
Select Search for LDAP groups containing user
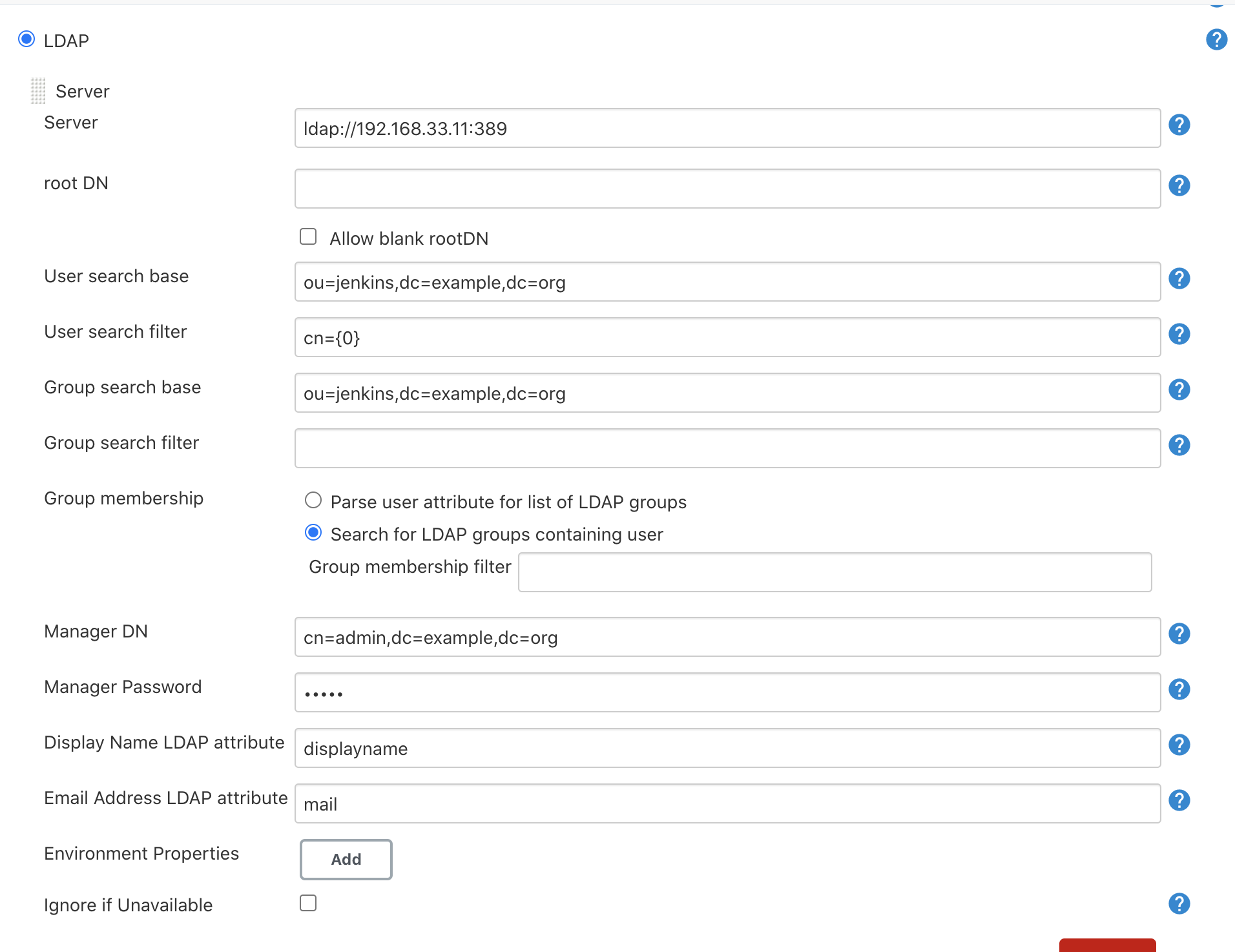coord(313,533)
